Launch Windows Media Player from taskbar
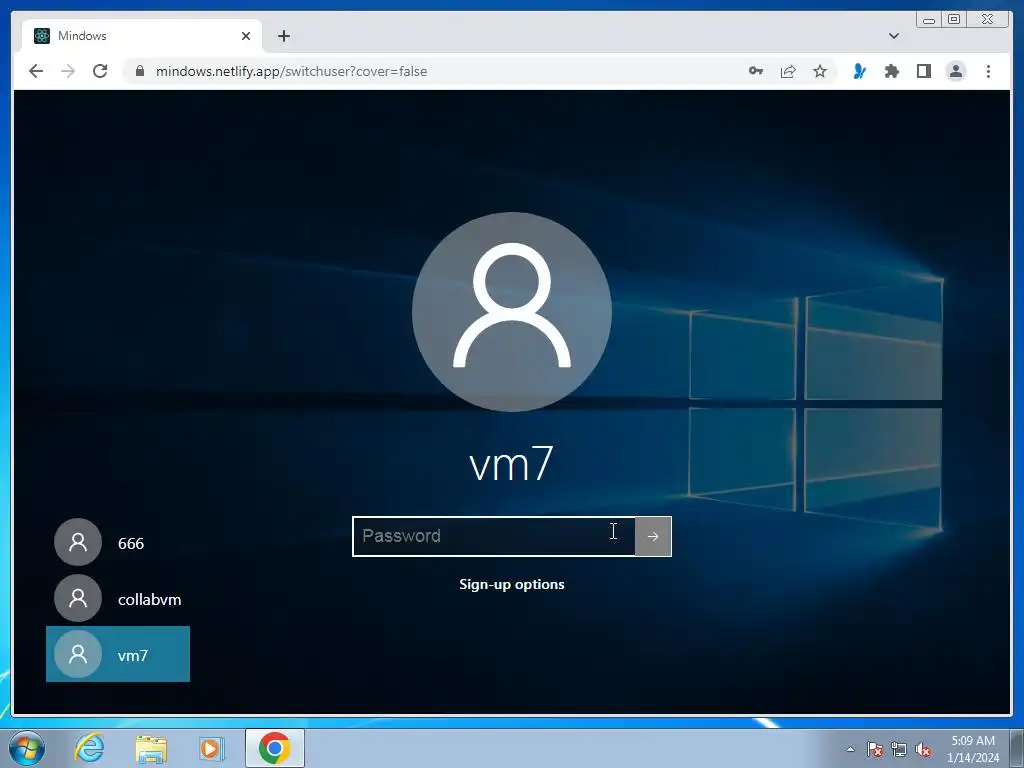This screenshot has height=768, width=1024. (211, 748)
